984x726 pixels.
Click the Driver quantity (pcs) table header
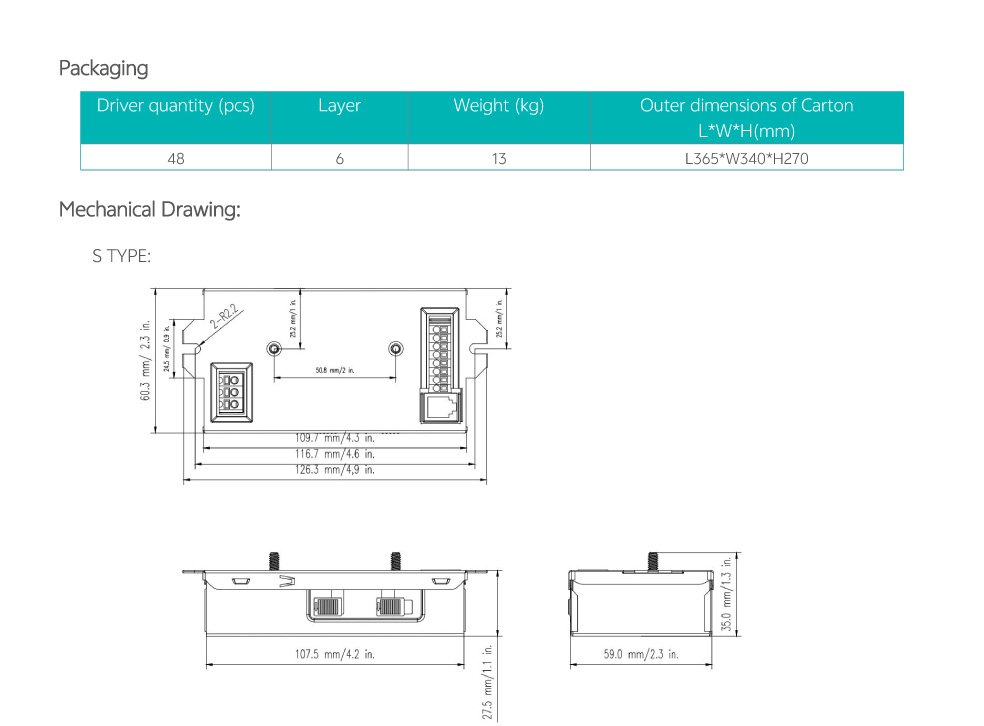coord(176,106)
